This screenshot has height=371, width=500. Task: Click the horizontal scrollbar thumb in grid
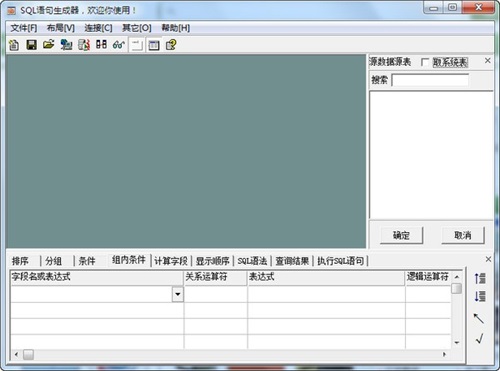point(28,354)
